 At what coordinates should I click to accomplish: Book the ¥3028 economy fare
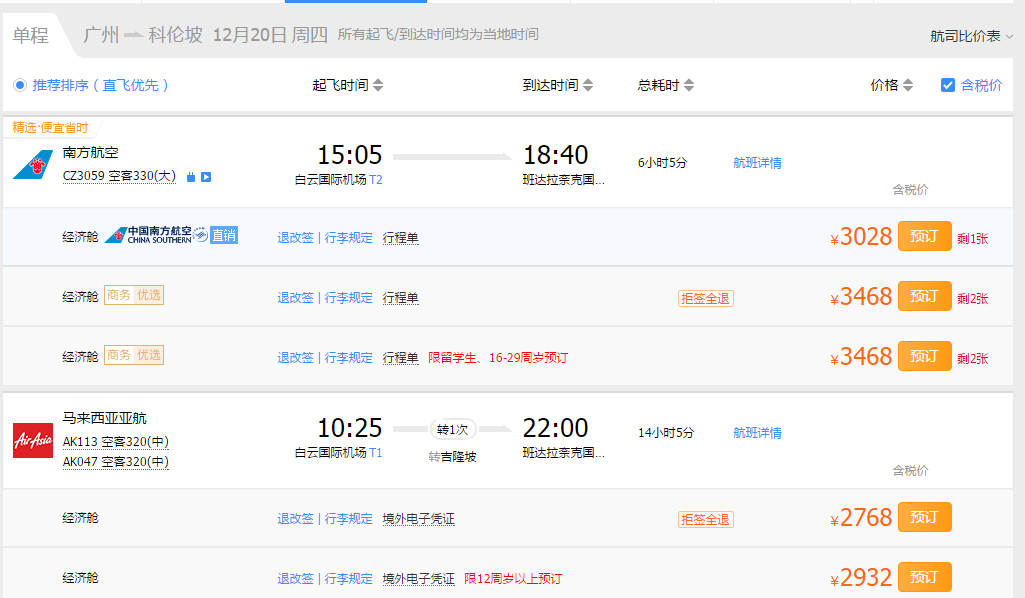tap(924, 236)
